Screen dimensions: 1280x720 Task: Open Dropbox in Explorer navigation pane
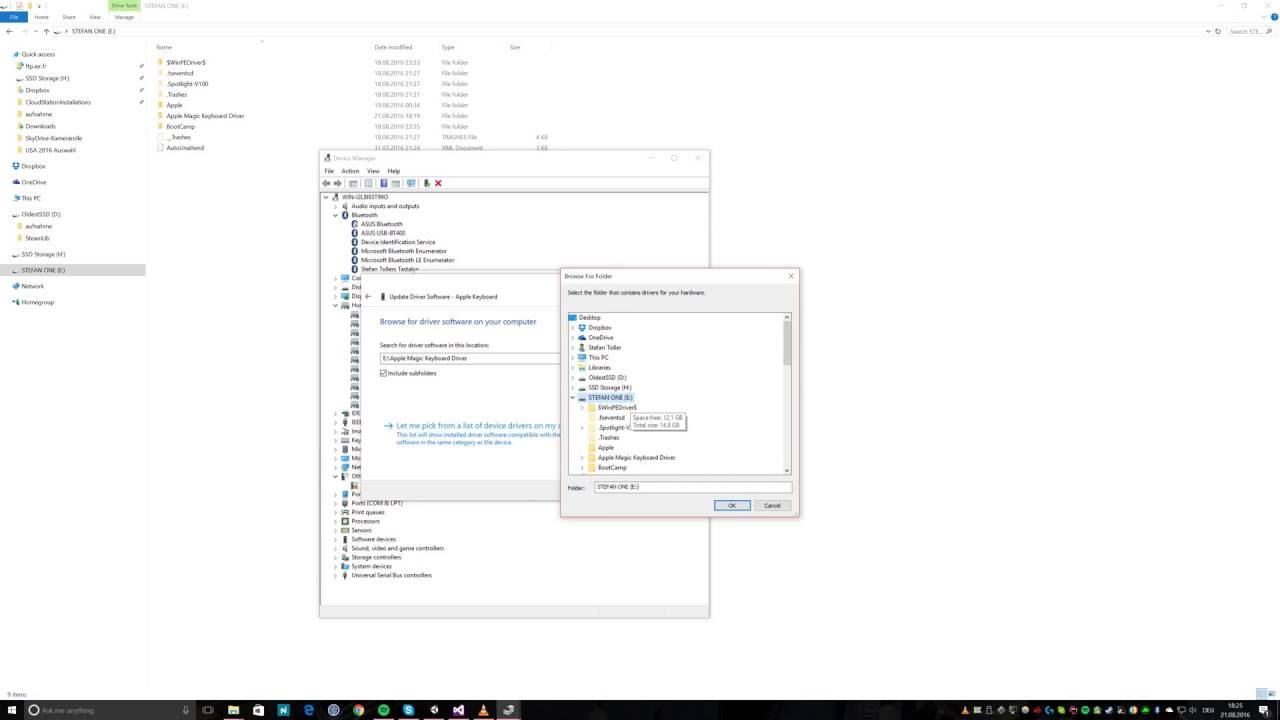[x=33, y=166]
